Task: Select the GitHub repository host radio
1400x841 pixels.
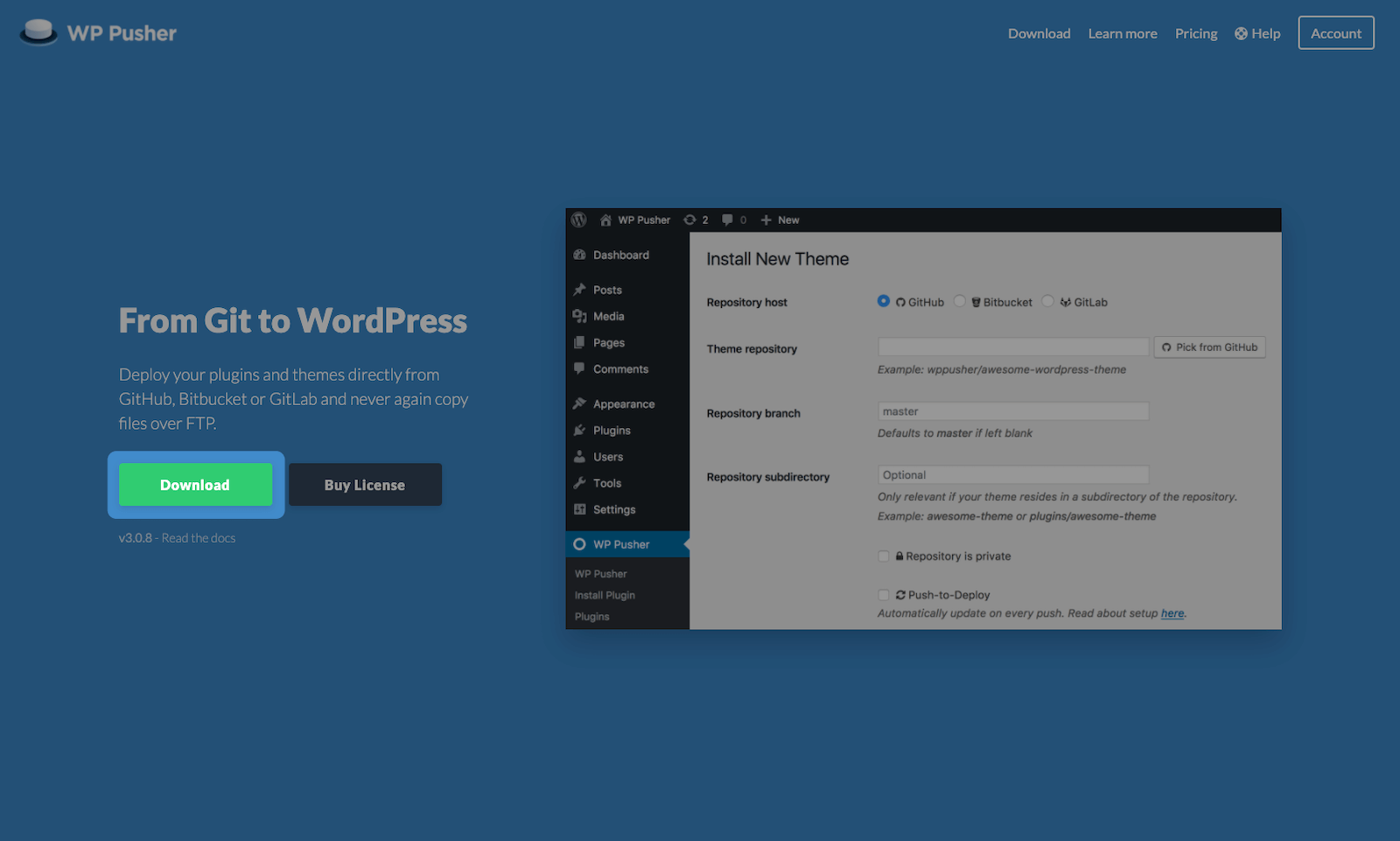Action: pyautogui.click(x=884, y=301)
